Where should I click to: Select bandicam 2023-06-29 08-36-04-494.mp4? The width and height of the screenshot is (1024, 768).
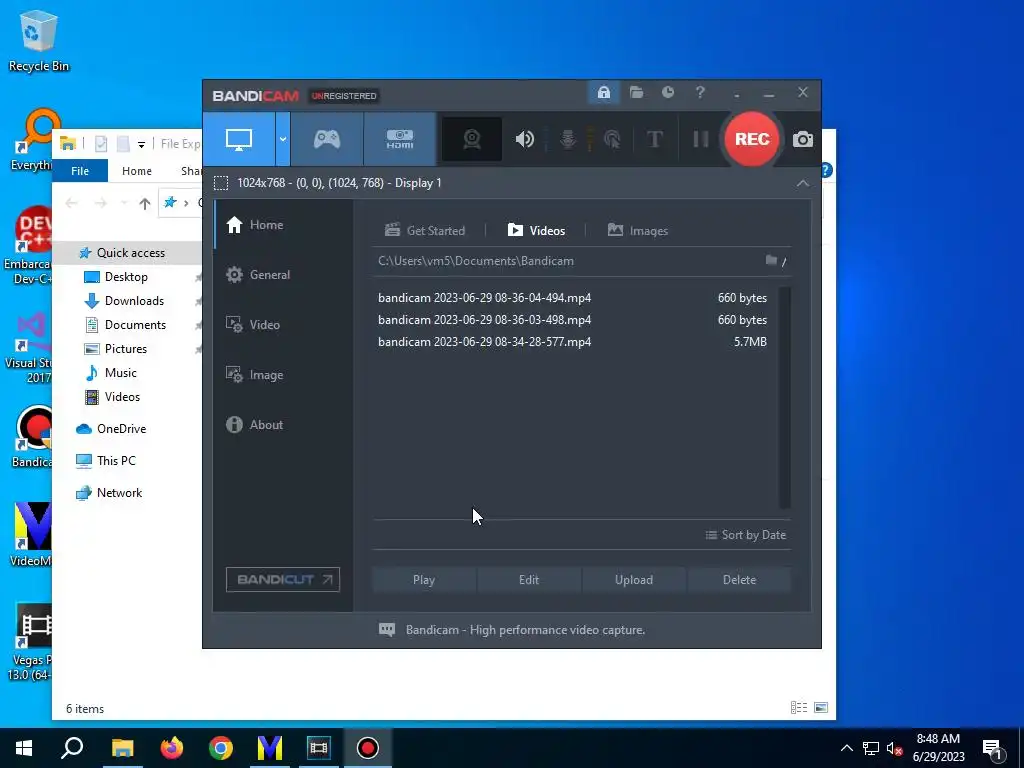click(x=485, y=298)
